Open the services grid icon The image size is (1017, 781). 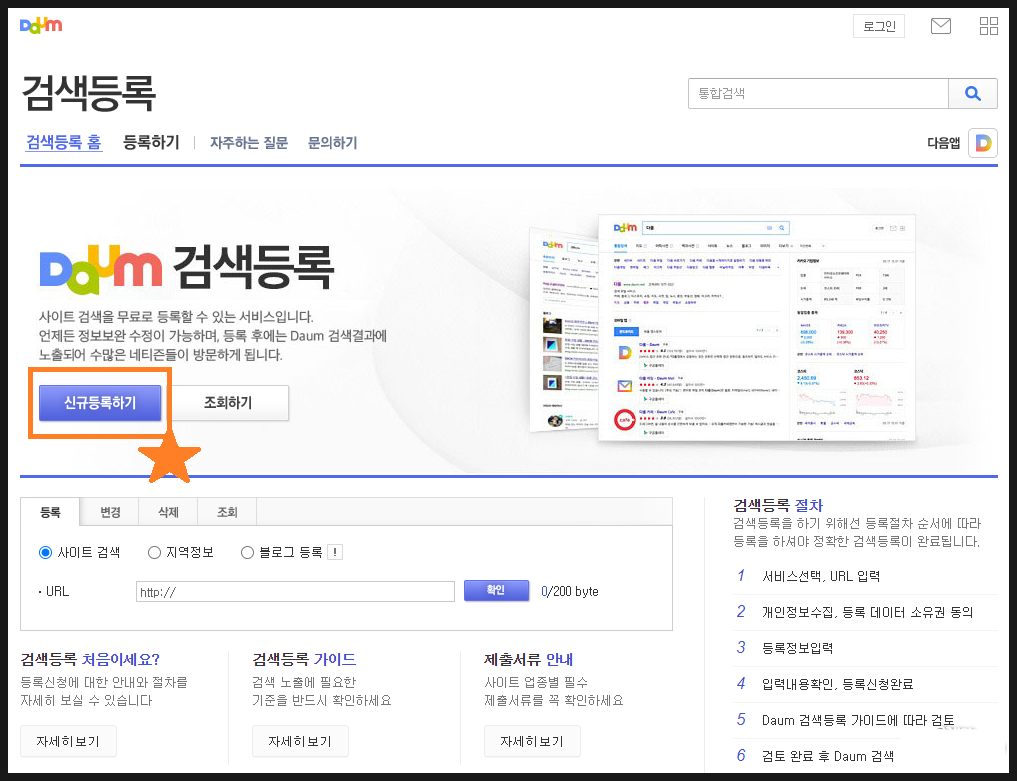click(x=988, y=26)
